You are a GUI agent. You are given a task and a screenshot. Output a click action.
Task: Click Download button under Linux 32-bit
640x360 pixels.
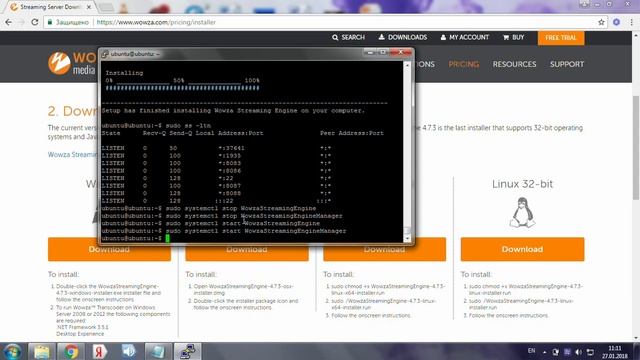point(522,249)
